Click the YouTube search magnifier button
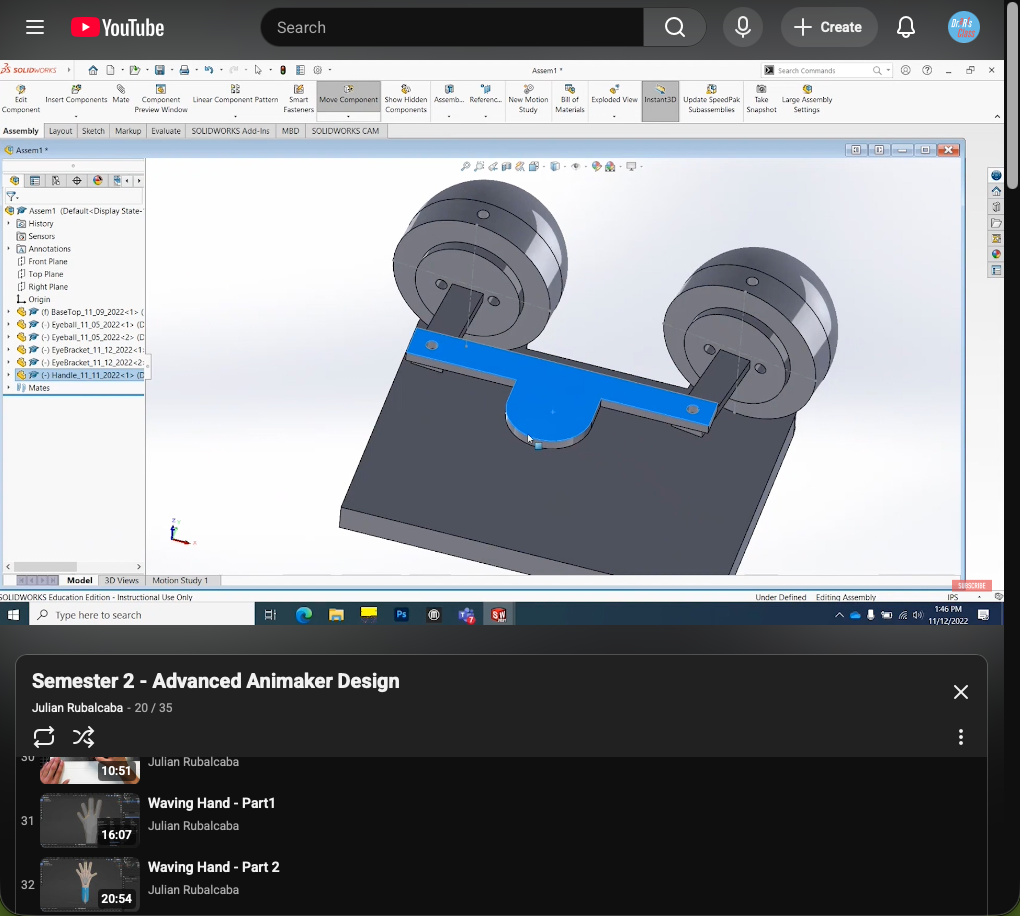The image size is (1020, 916). 675,27
